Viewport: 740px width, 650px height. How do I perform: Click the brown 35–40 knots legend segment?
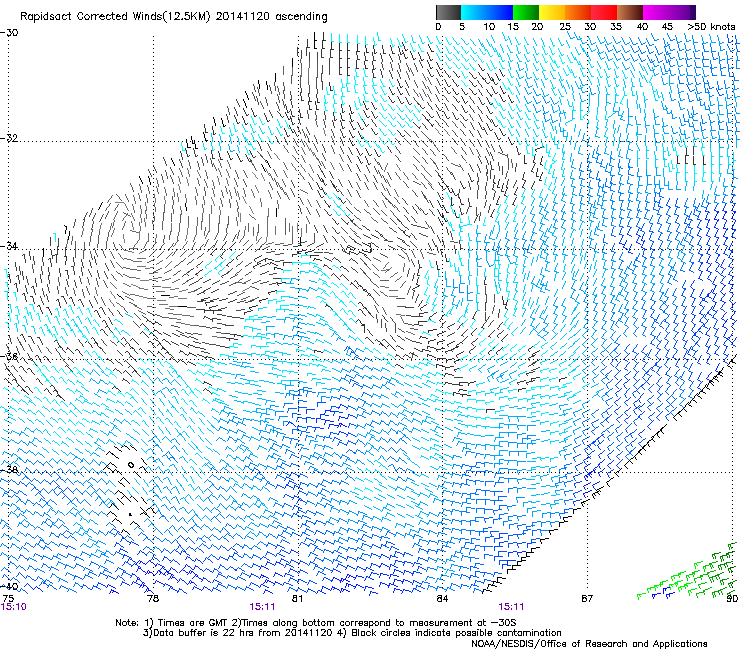click(630, 12)
